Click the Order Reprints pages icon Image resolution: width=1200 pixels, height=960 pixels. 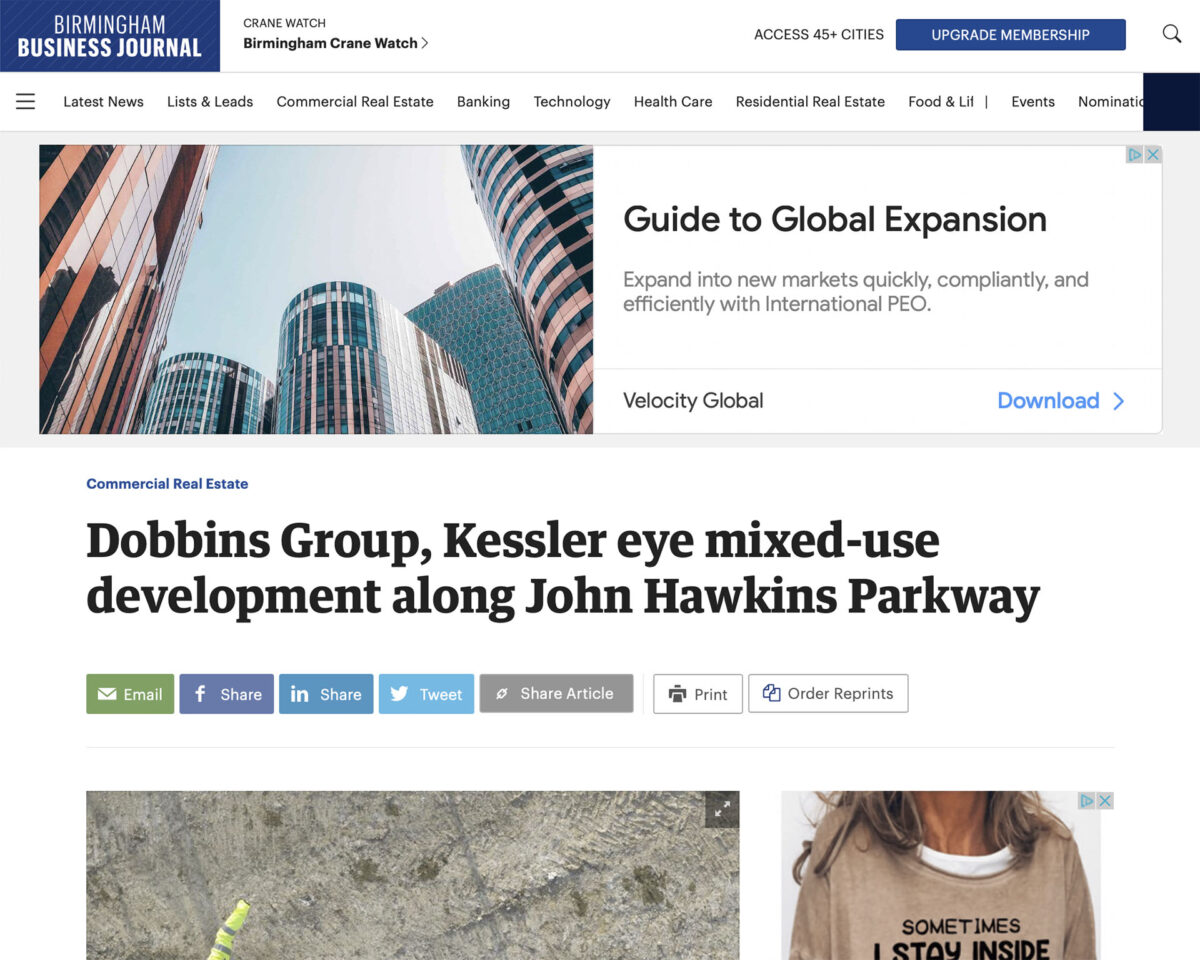tap(770, 692)
